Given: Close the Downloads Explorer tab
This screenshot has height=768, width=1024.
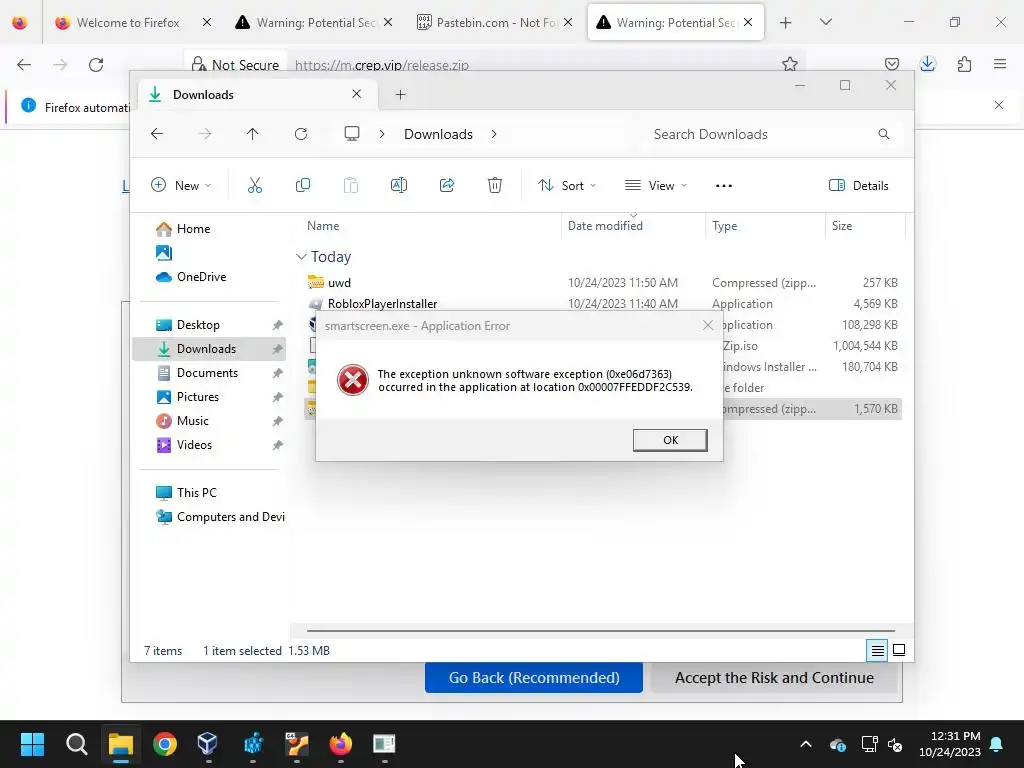Looking at the screenshot, I should pyautogui.click(x=357, y=94).
